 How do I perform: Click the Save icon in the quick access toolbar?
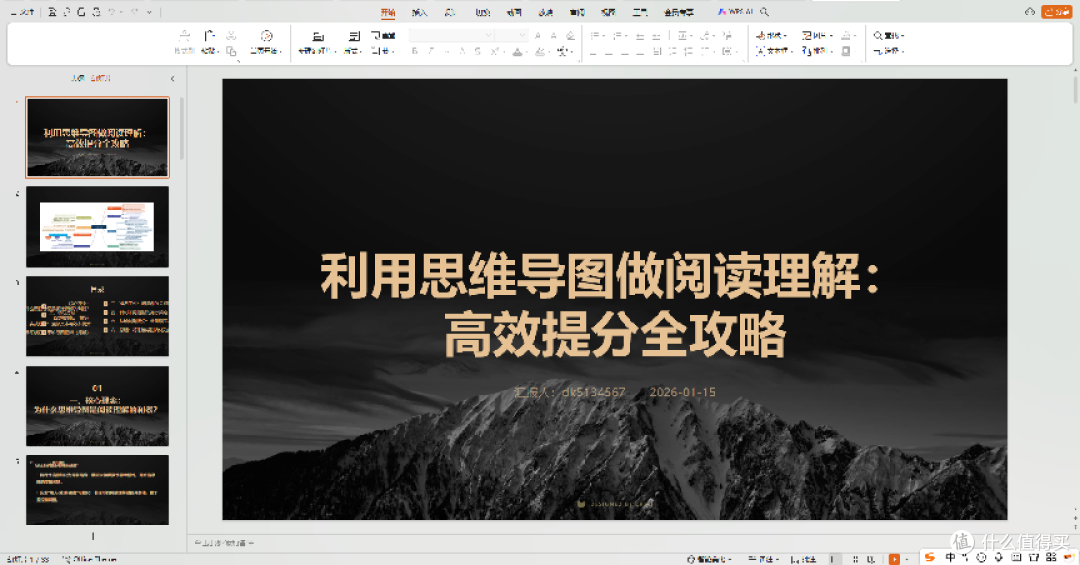pyautogui.click(x=52, y=12)
